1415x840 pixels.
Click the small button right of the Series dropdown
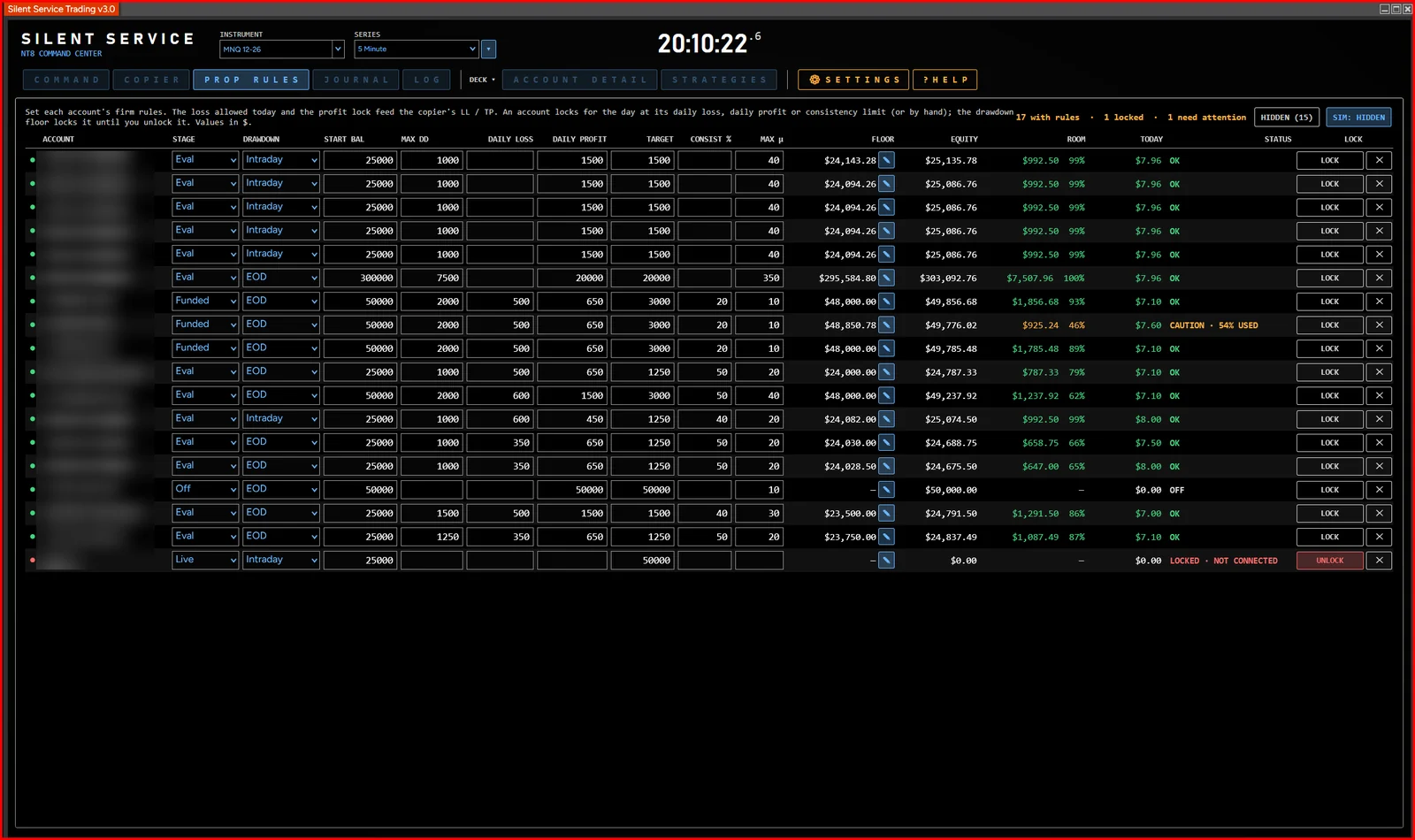click(488, 50)
